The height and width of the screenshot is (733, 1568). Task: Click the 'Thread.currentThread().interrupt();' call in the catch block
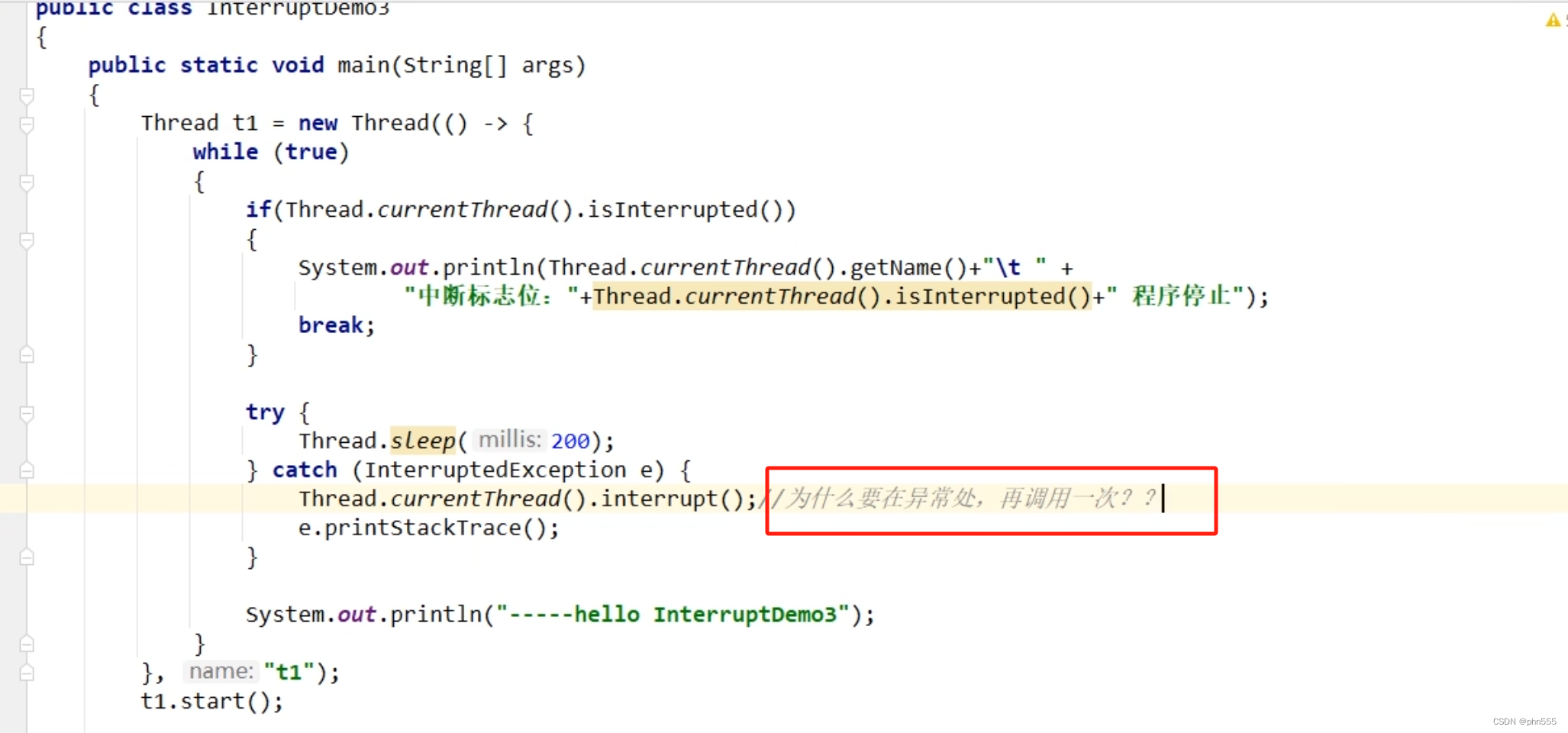pos(528,499)
